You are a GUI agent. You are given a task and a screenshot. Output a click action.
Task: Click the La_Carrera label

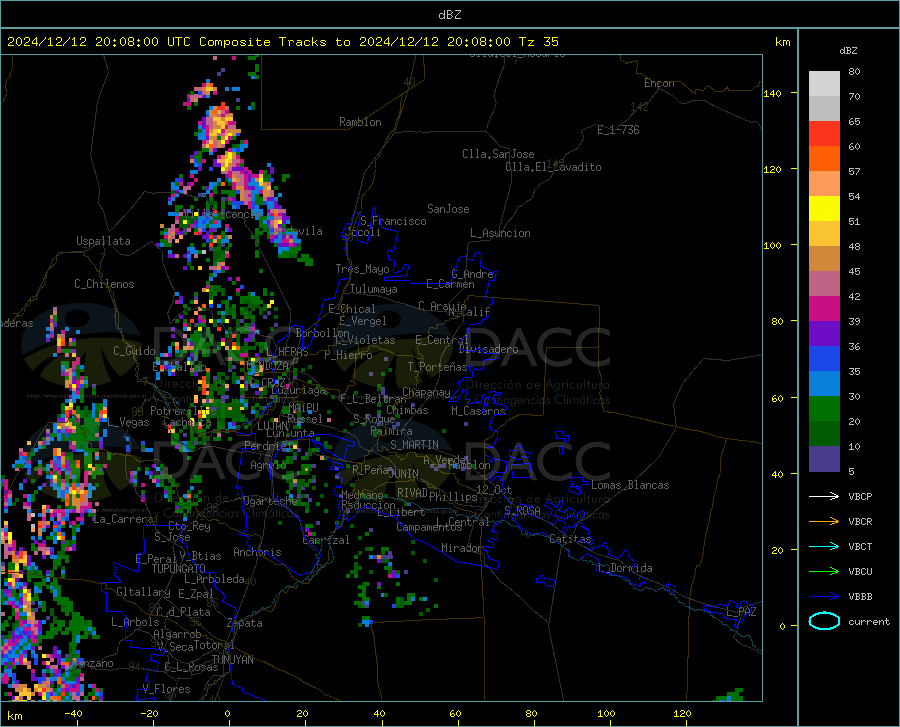coord(123,519)
